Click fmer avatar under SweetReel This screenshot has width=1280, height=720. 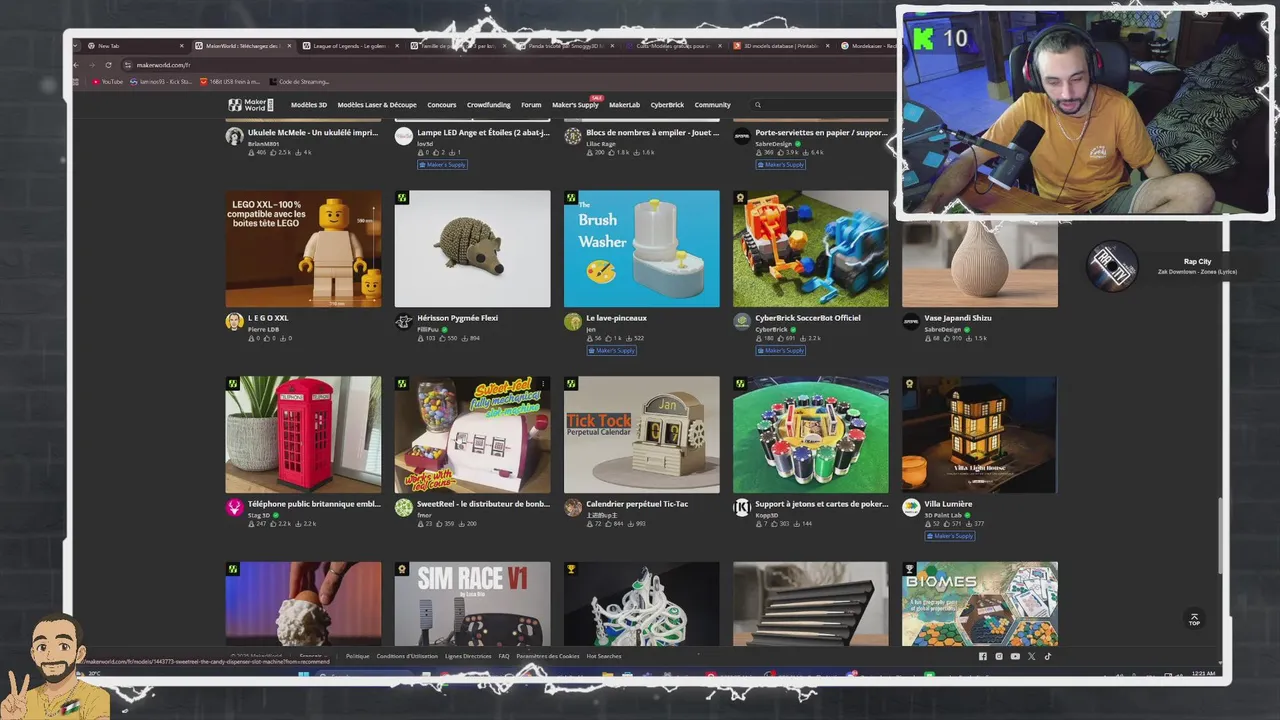403,508
